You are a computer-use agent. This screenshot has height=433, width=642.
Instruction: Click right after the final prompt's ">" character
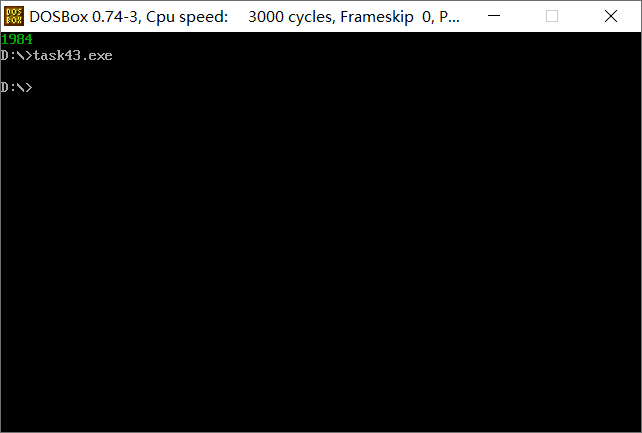(35, 87)
